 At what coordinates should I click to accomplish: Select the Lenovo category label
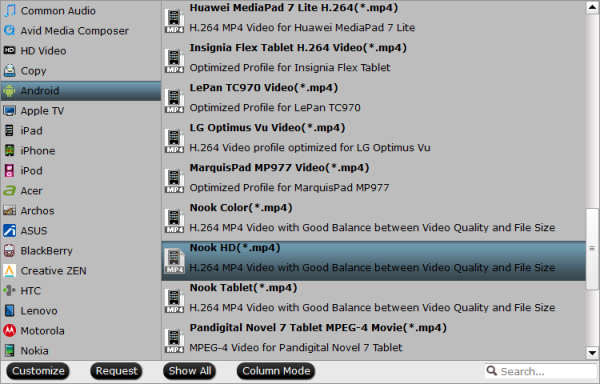[39, 311]
